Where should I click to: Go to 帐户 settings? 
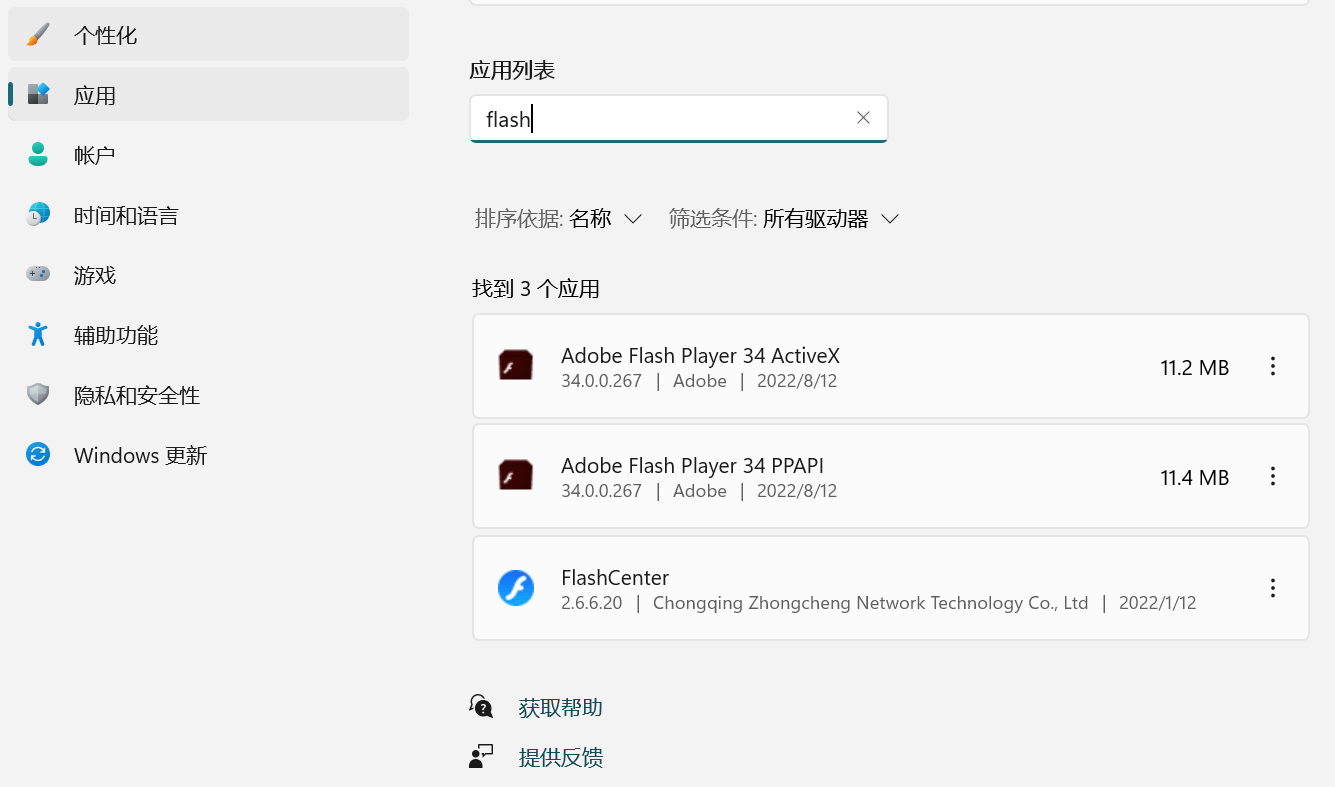click(208, 155)
